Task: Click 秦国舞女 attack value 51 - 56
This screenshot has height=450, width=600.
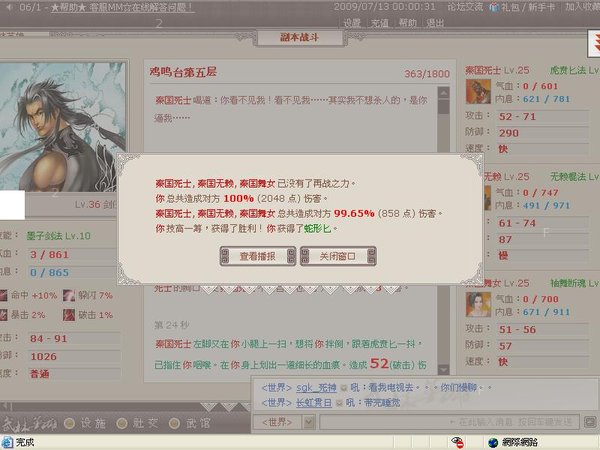Action: click(x=517, y=329)
